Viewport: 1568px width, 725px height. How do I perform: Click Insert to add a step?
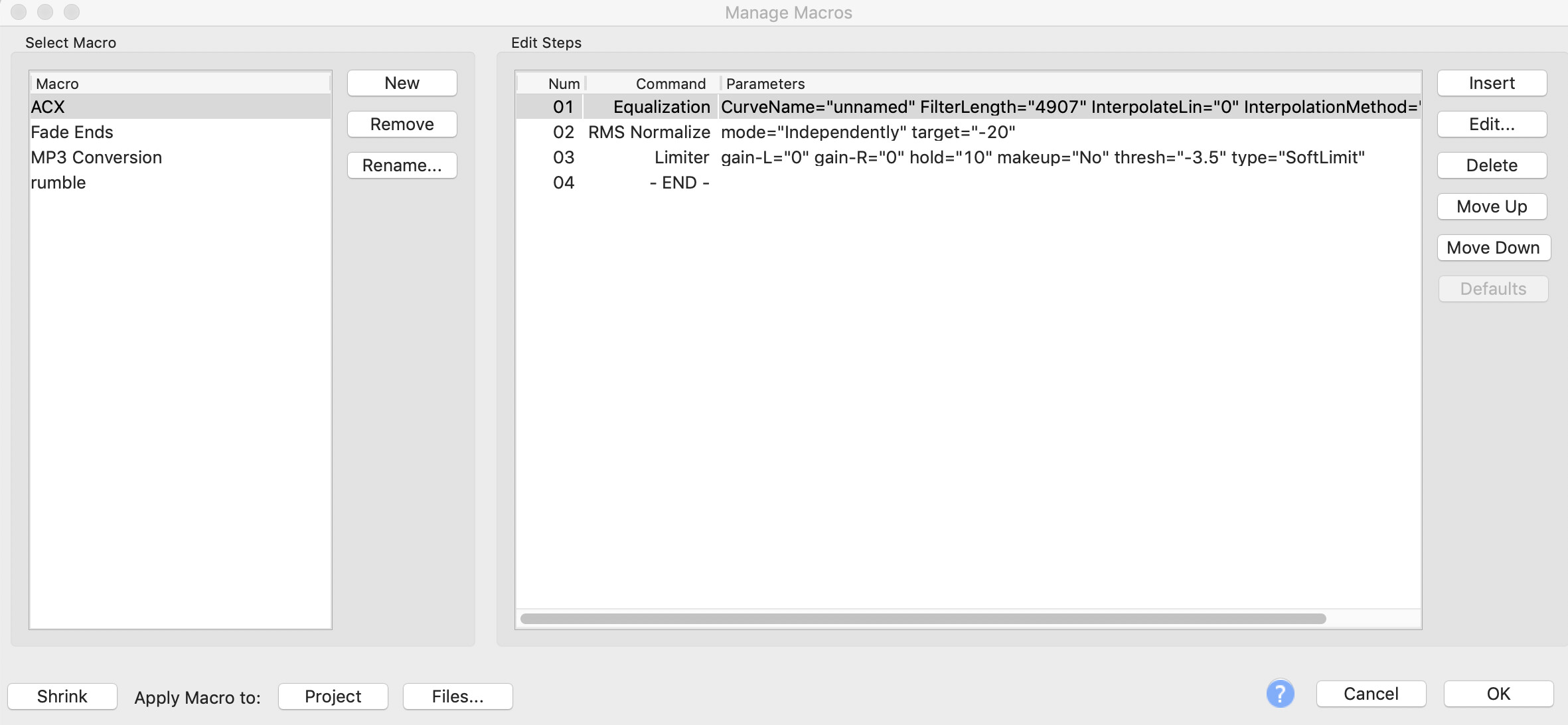pos(1492,83)
